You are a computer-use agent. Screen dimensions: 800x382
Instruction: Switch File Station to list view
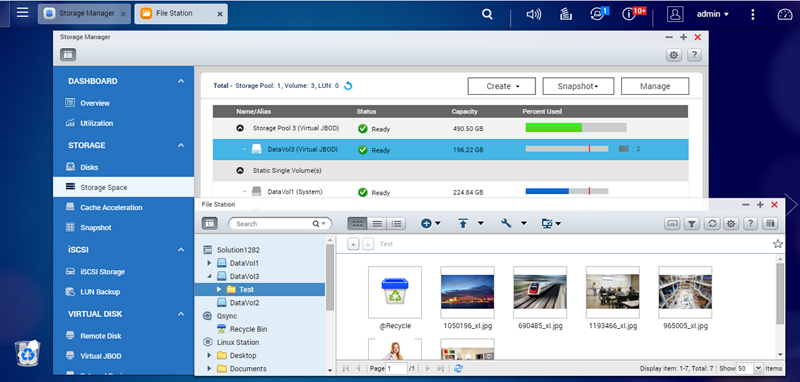coord(377,223)
